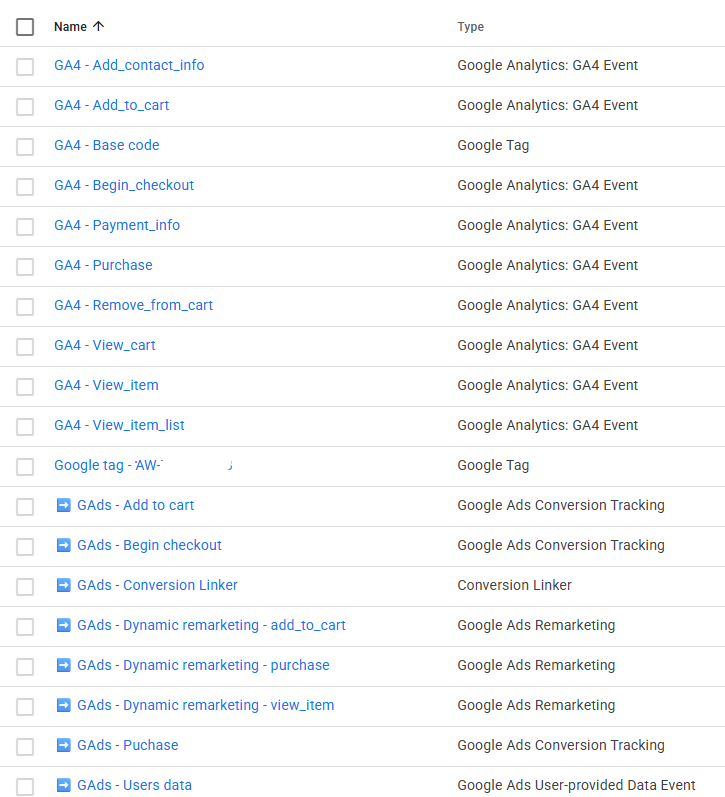Tick checkbox for GAds - Add to cart

[25, 507]
